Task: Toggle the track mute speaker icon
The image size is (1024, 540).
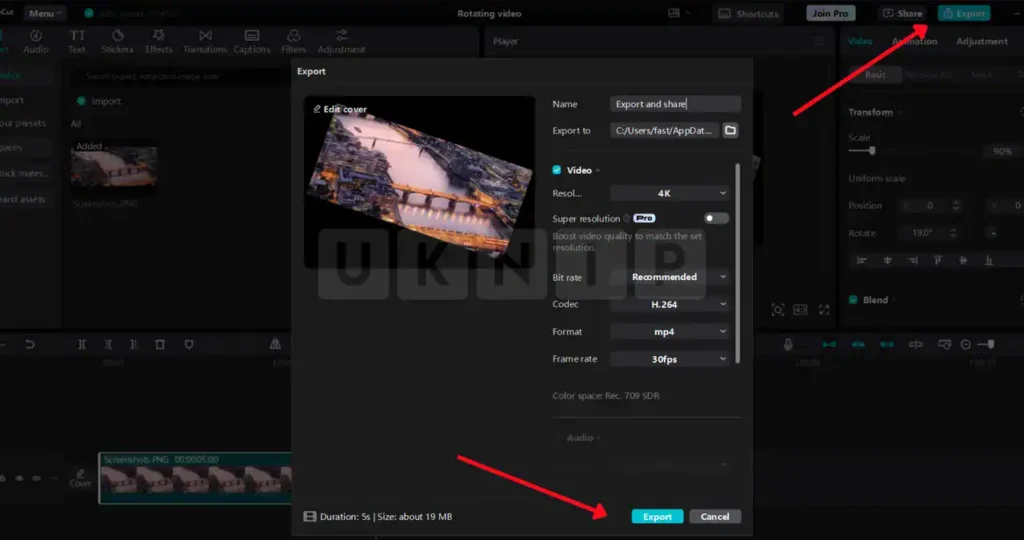Action: point(37,478)
